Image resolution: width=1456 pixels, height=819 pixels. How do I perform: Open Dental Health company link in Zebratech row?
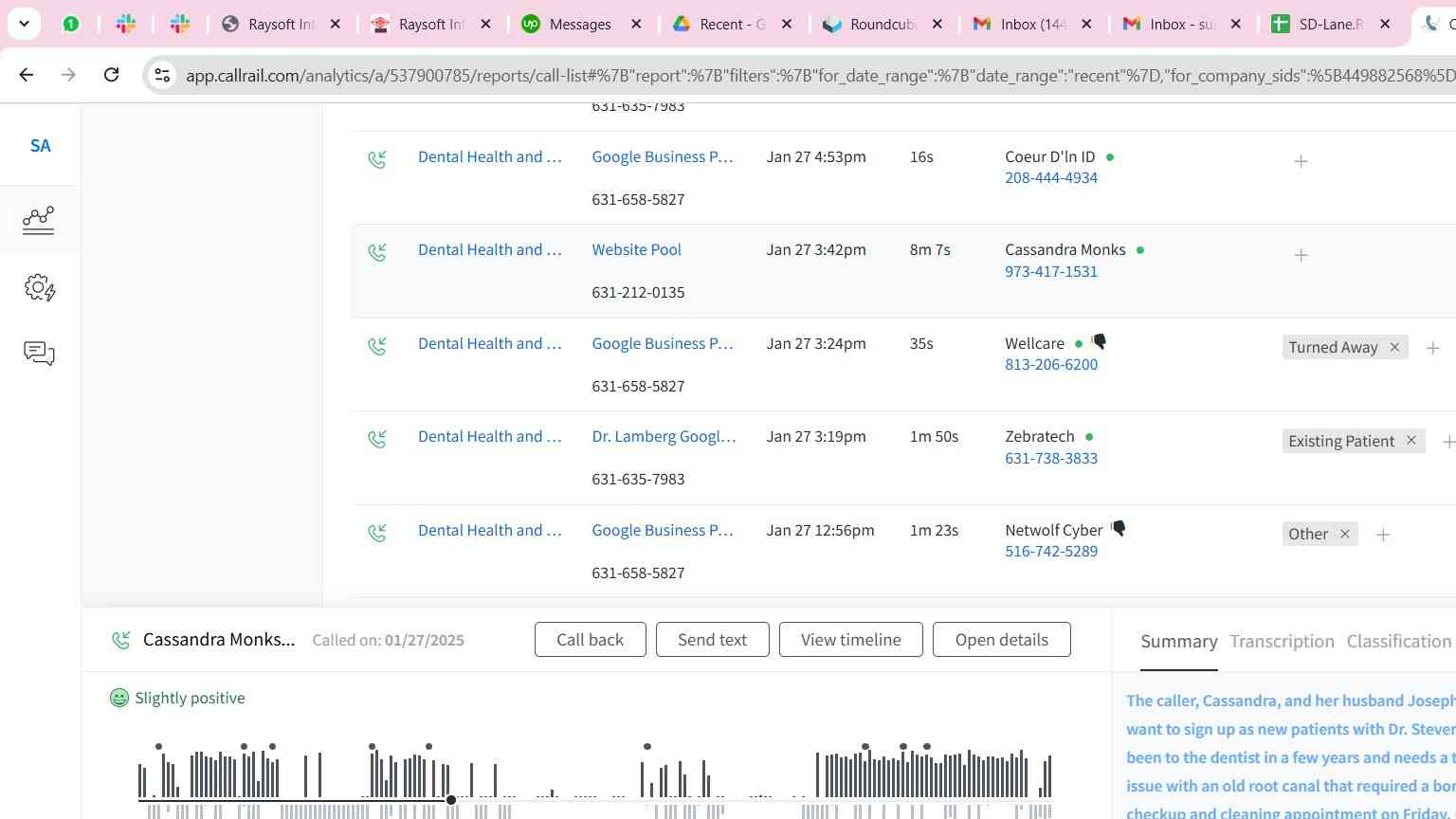tap(489, 437)
